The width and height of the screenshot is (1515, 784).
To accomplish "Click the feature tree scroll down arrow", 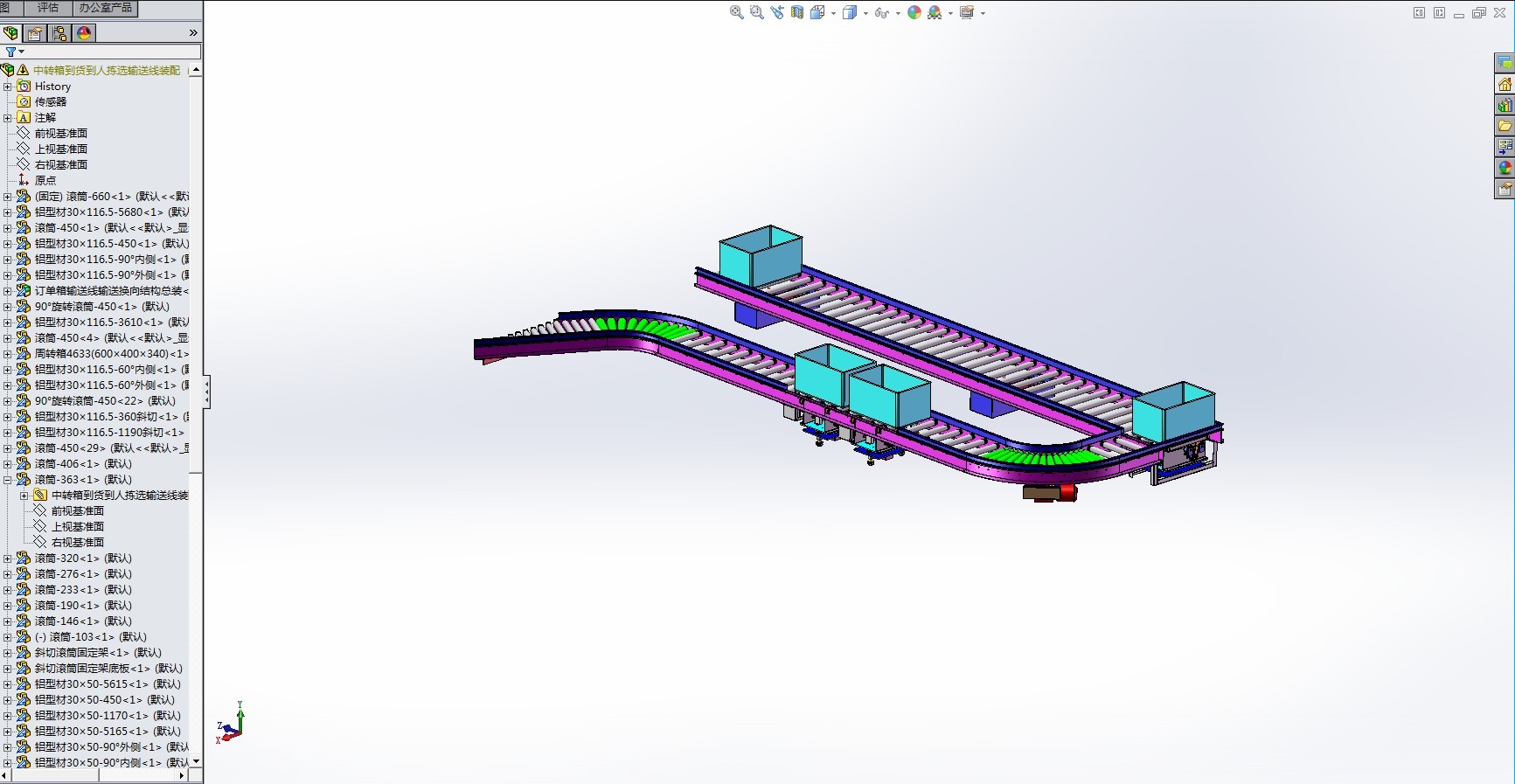I will [196, 761].
